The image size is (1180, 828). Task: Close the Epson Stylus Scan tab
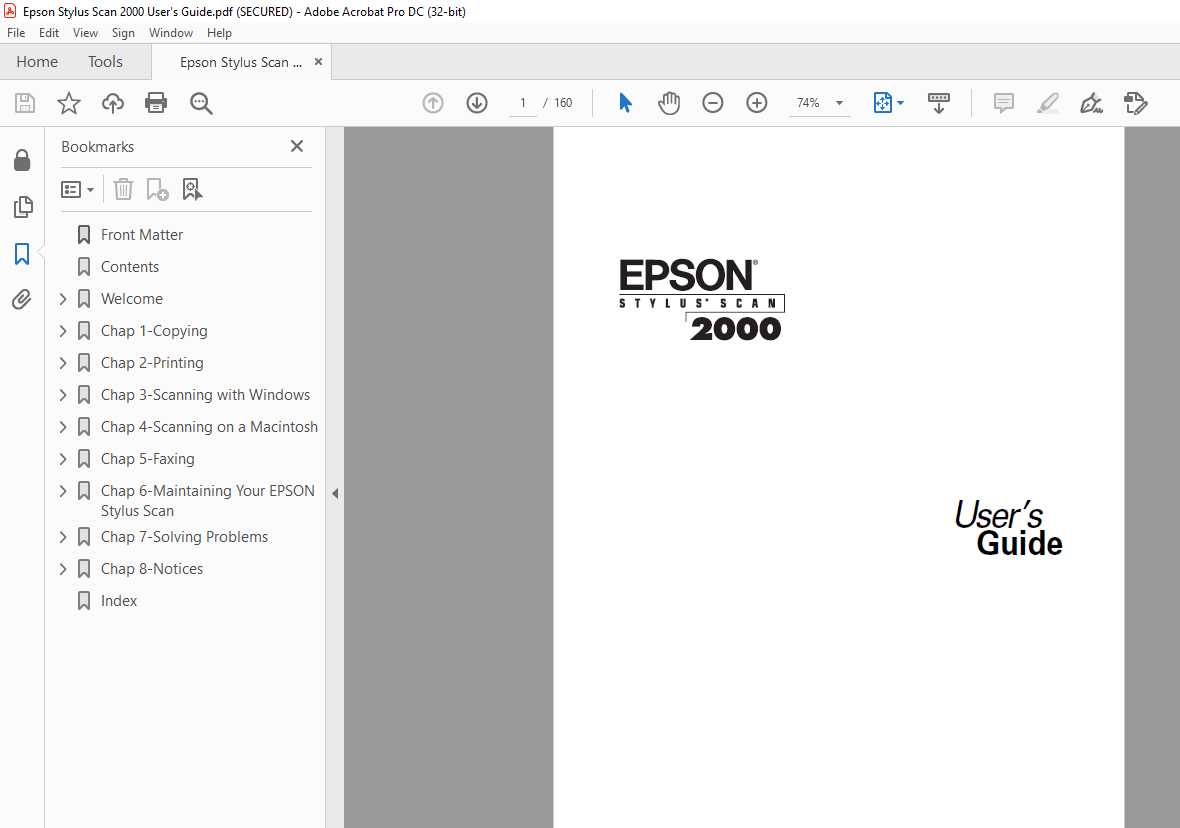coord(318,62)
